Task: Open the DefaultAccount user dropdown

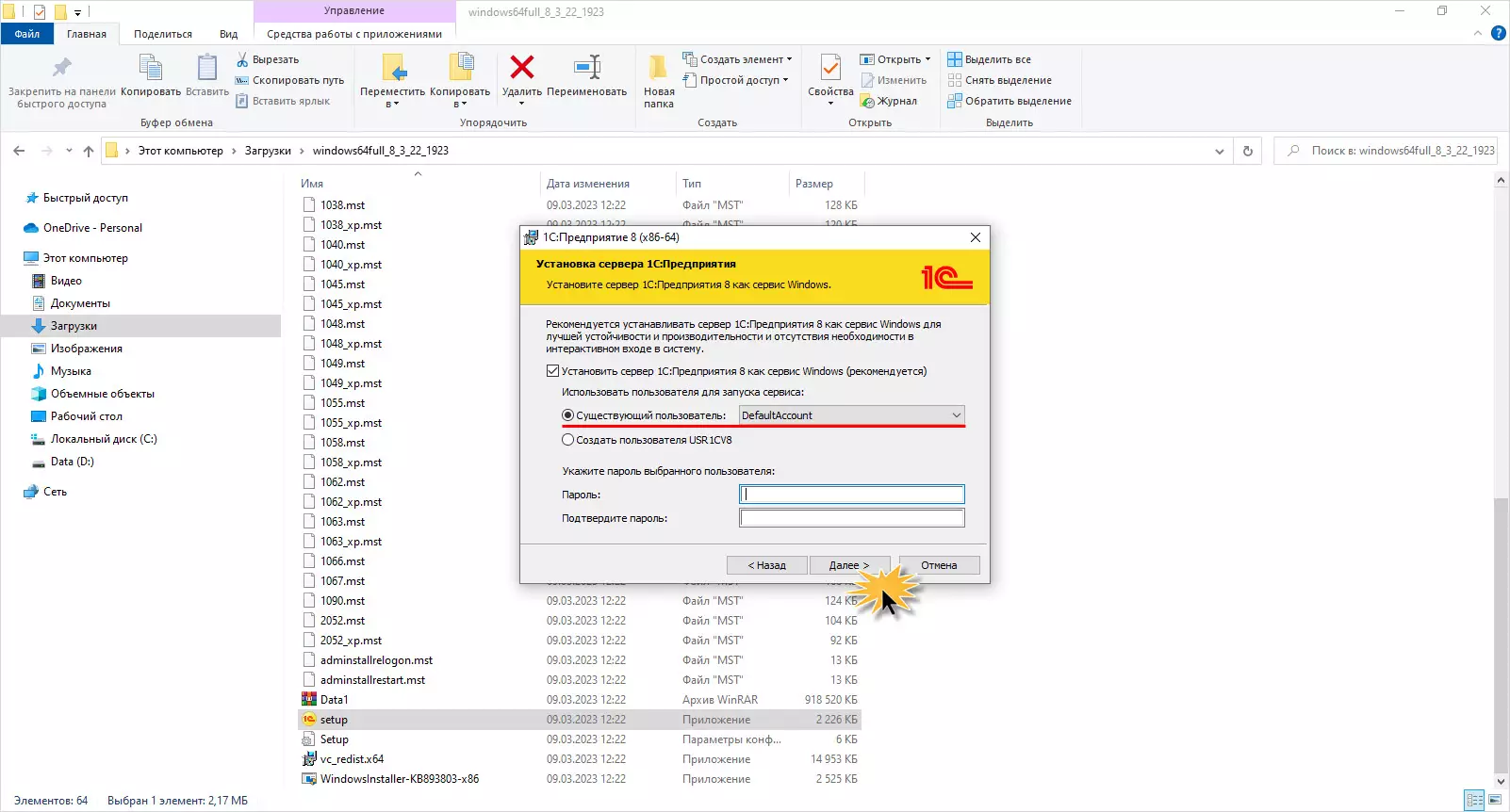Action: coord(852,415)
